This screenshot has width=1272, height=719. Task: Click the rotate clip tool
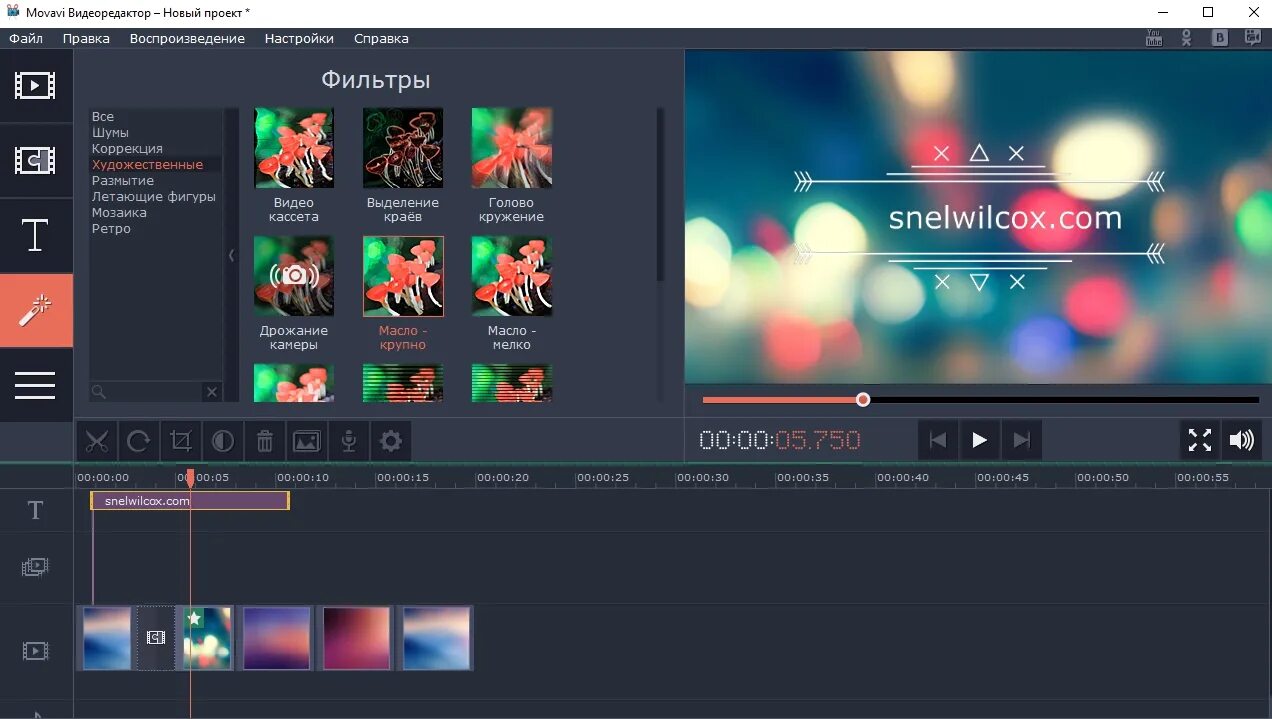(139, 441)
